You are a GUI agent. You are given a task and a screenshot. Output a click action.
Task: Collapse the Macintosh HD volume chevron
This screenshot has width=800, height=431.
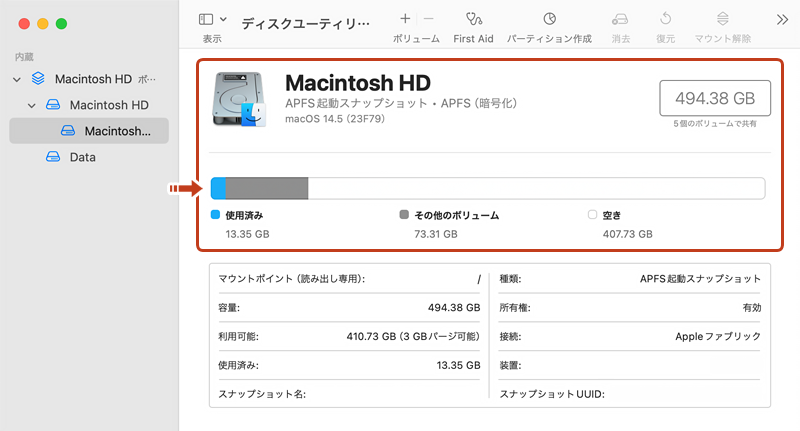point(32,106)
